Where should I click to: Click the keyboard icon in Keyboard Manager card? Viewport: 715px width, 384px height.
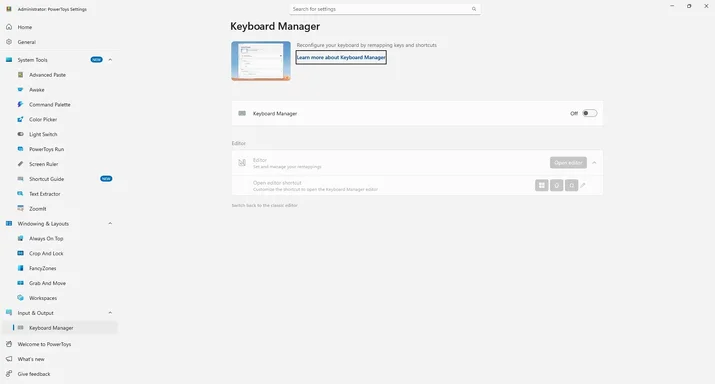point(242,113)
